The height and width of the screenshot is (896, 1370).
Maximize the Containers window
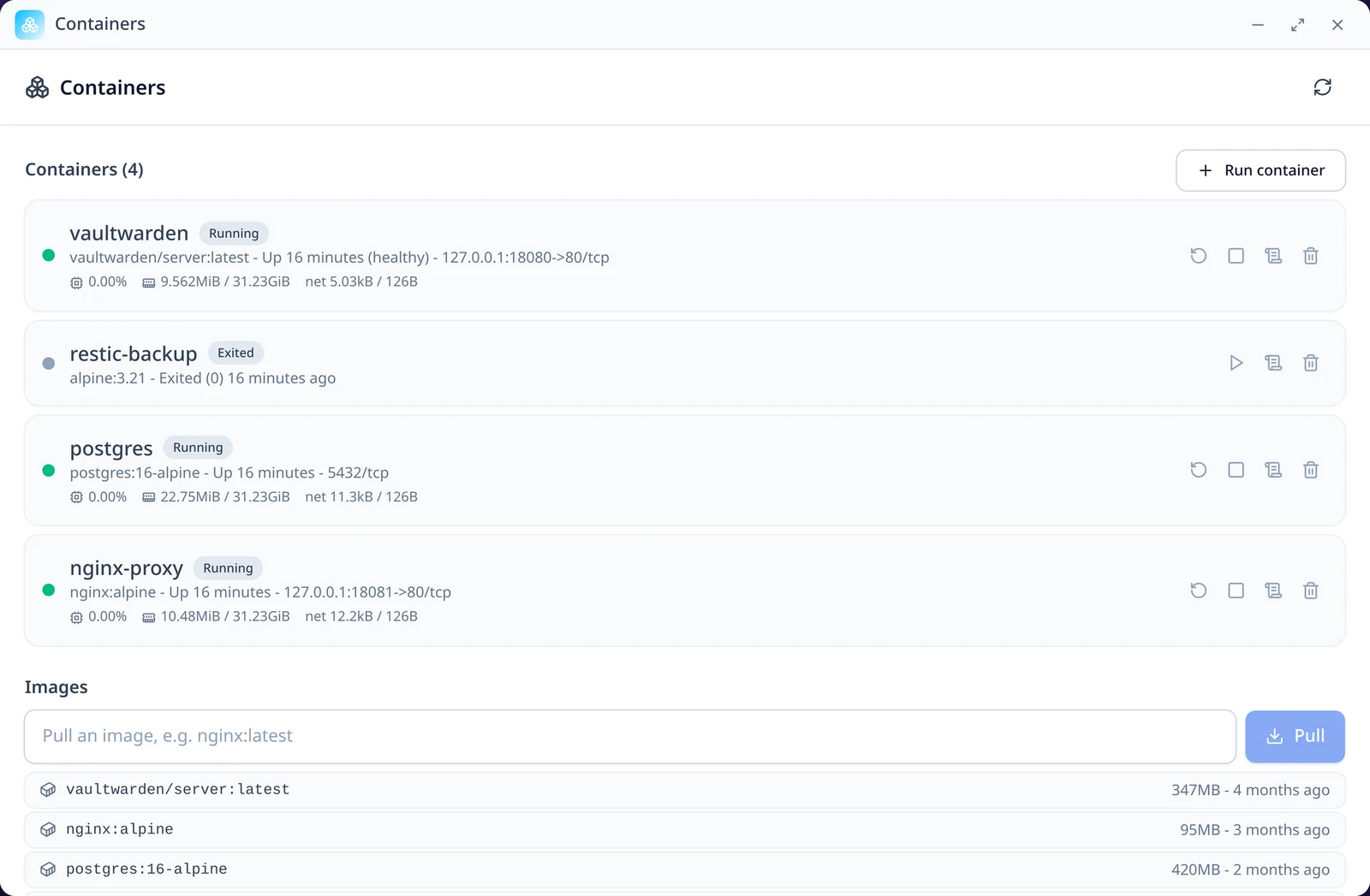[x=1297, y=25]
